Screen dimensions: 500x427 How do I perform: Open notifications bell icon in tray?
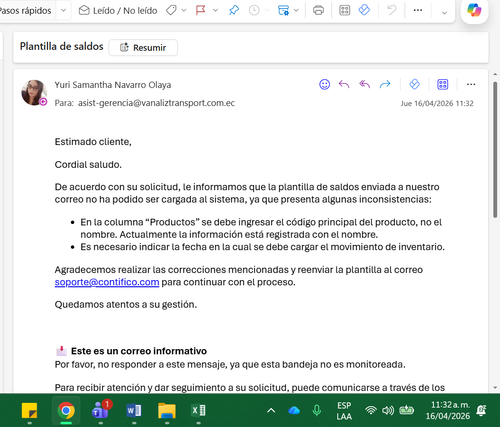[481, 410]
